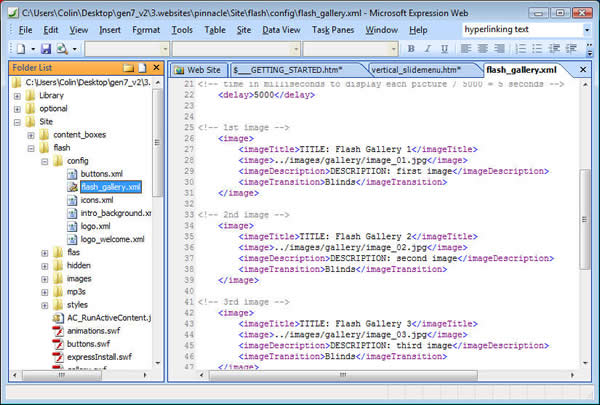Image resolution: width=600 pixels, height=405 pixels.
Task: Toggle Bold formatting button
Action: click(x=411, y=49)
